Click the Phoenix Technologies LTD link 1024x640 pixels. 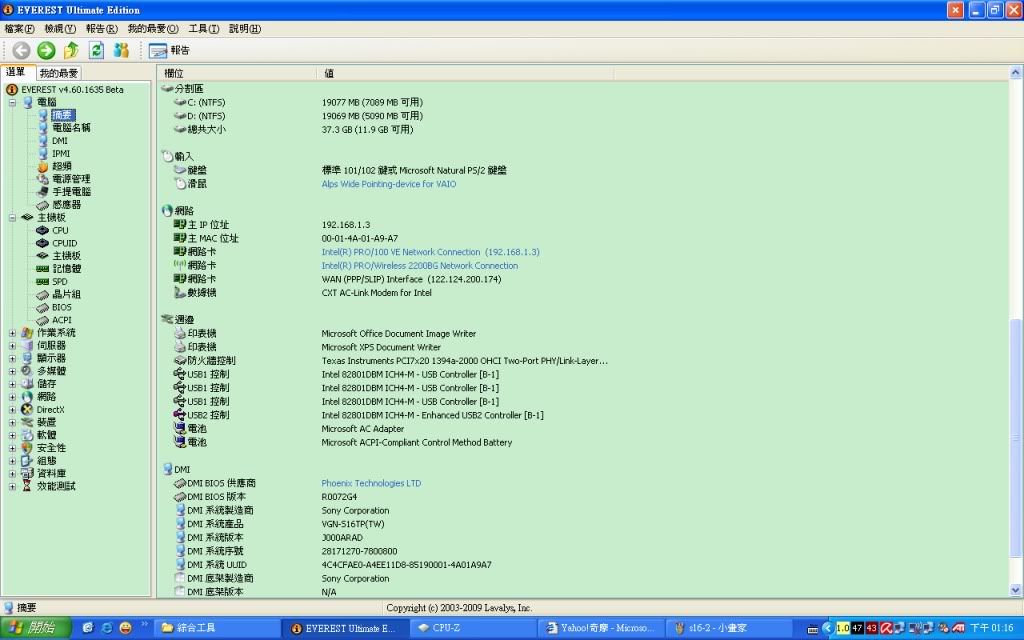[371, 483]
